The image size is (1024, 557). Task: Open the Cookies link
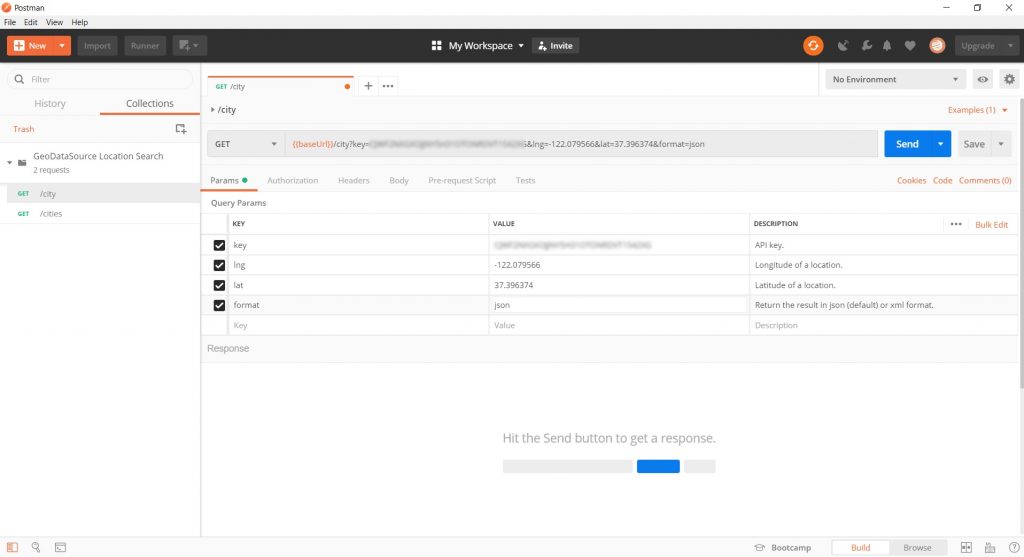pyautogui.click(x=911, y=180)
